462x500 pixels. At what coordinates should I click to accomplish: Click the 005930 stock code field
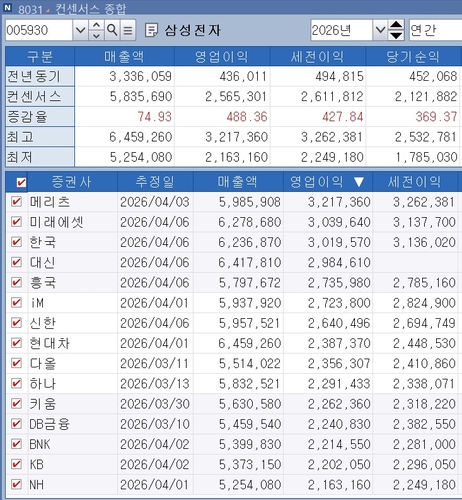(x=39, y=30)
